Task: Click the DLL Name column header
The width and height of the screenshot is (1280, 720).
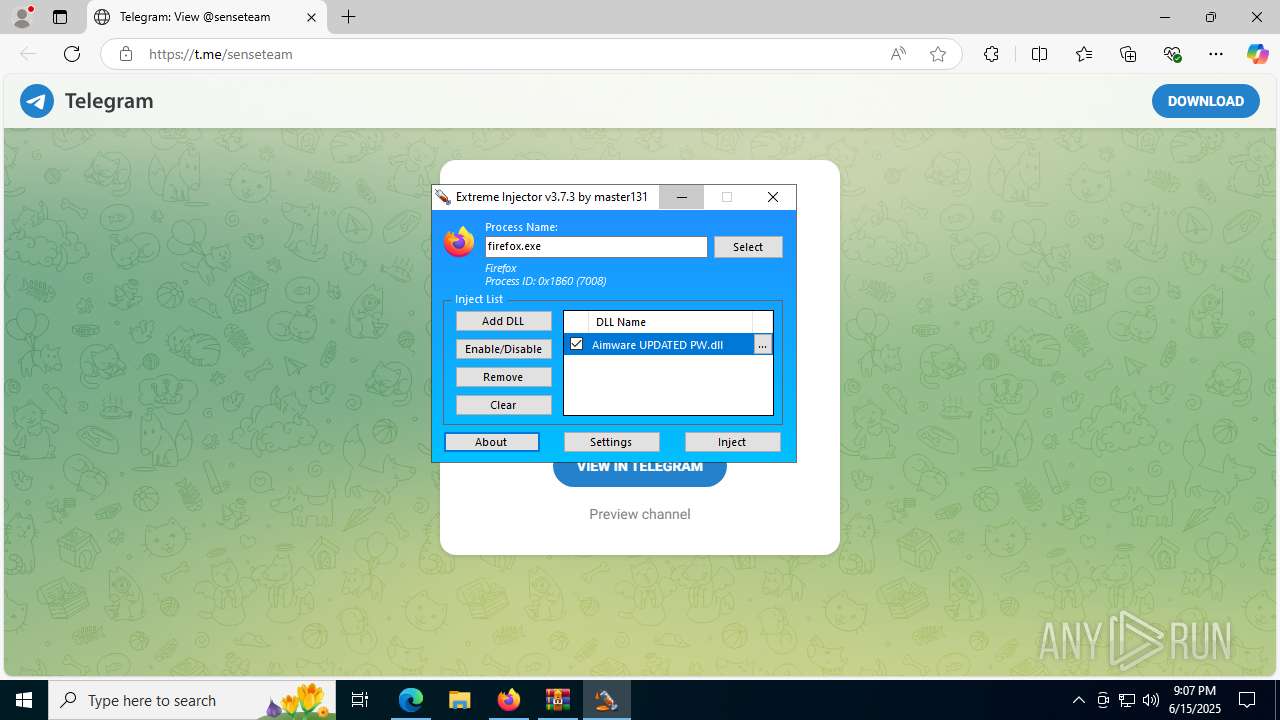Action: 670,322
